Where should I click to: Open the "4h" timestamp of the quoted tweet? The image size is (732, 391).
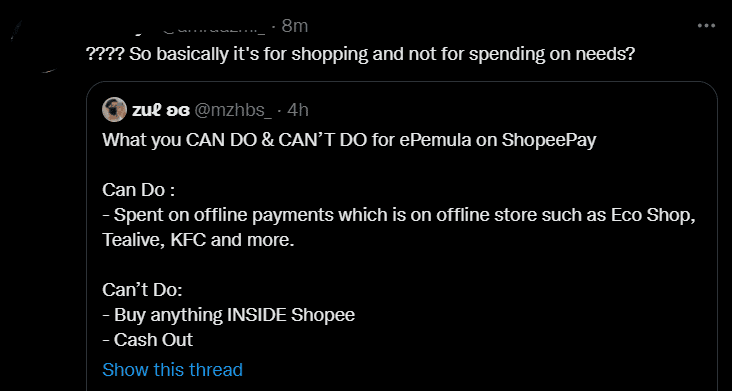298,110
